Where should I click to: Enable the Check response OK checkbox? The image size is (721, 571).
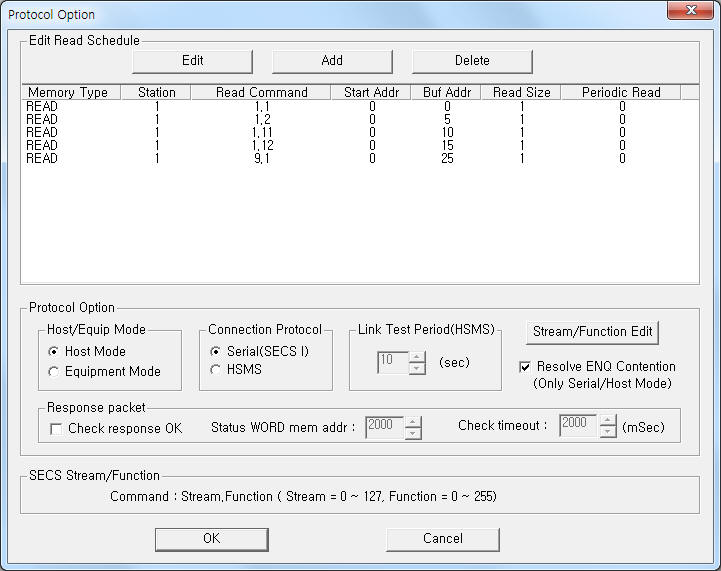[x=56, y=429]
